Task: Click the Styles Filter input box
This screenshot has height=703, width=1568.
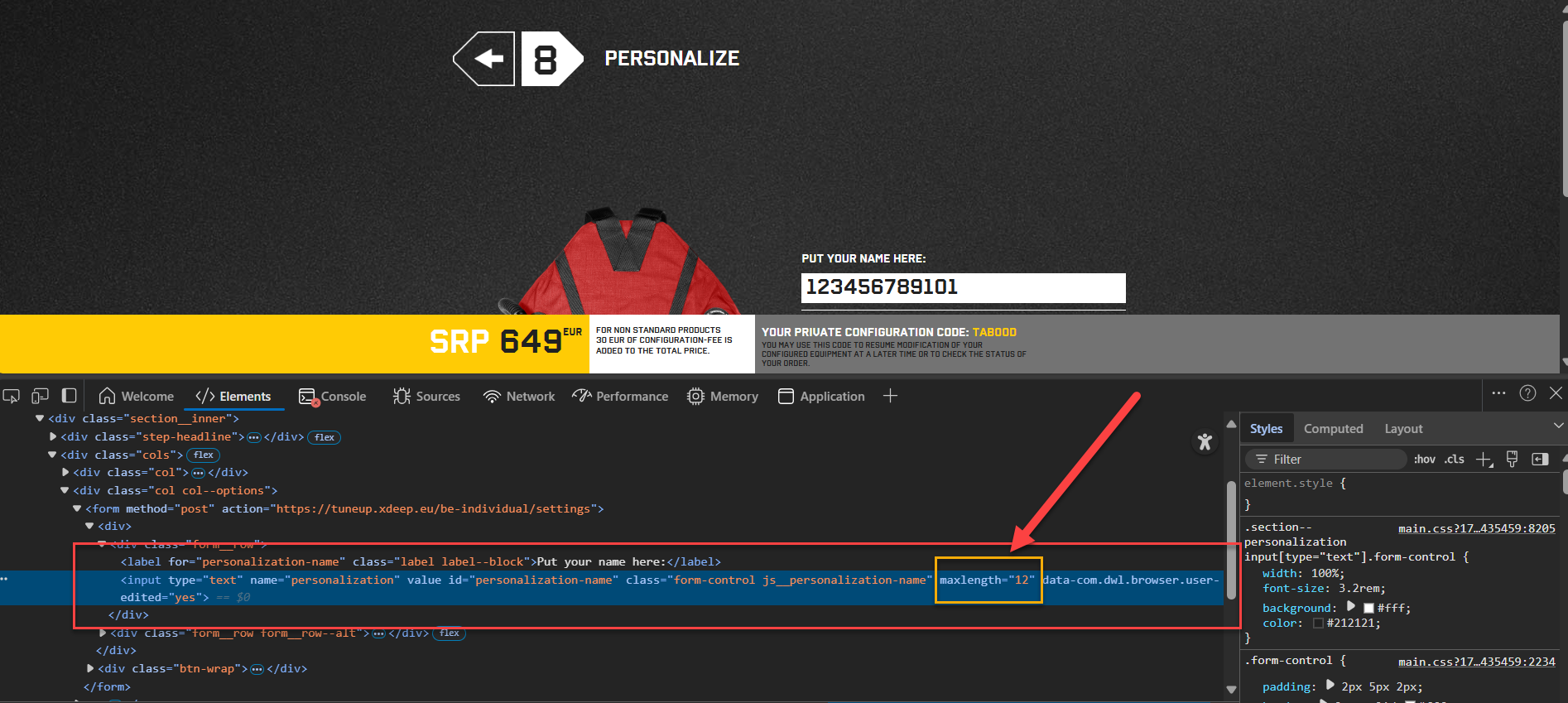Action: click(1326, 460)
